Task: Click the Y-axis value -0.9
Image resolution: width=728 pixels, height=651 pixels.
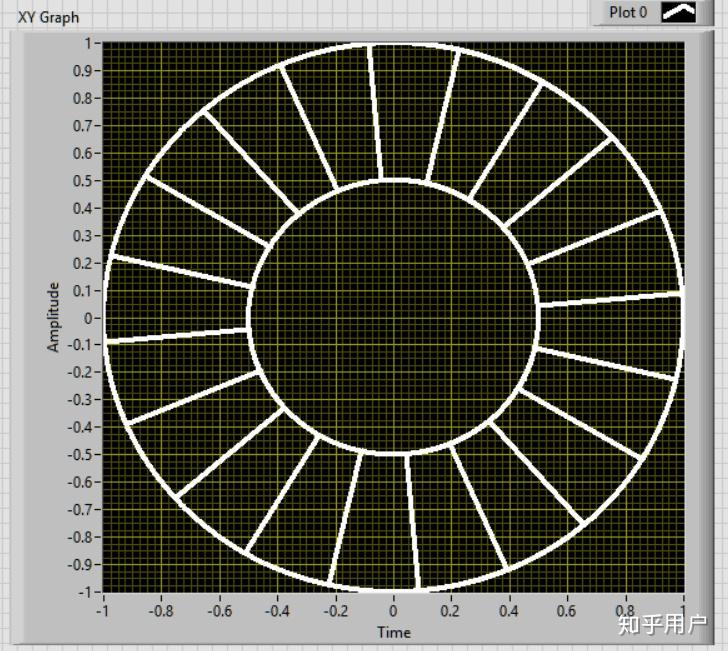Action: click(79, 565)
